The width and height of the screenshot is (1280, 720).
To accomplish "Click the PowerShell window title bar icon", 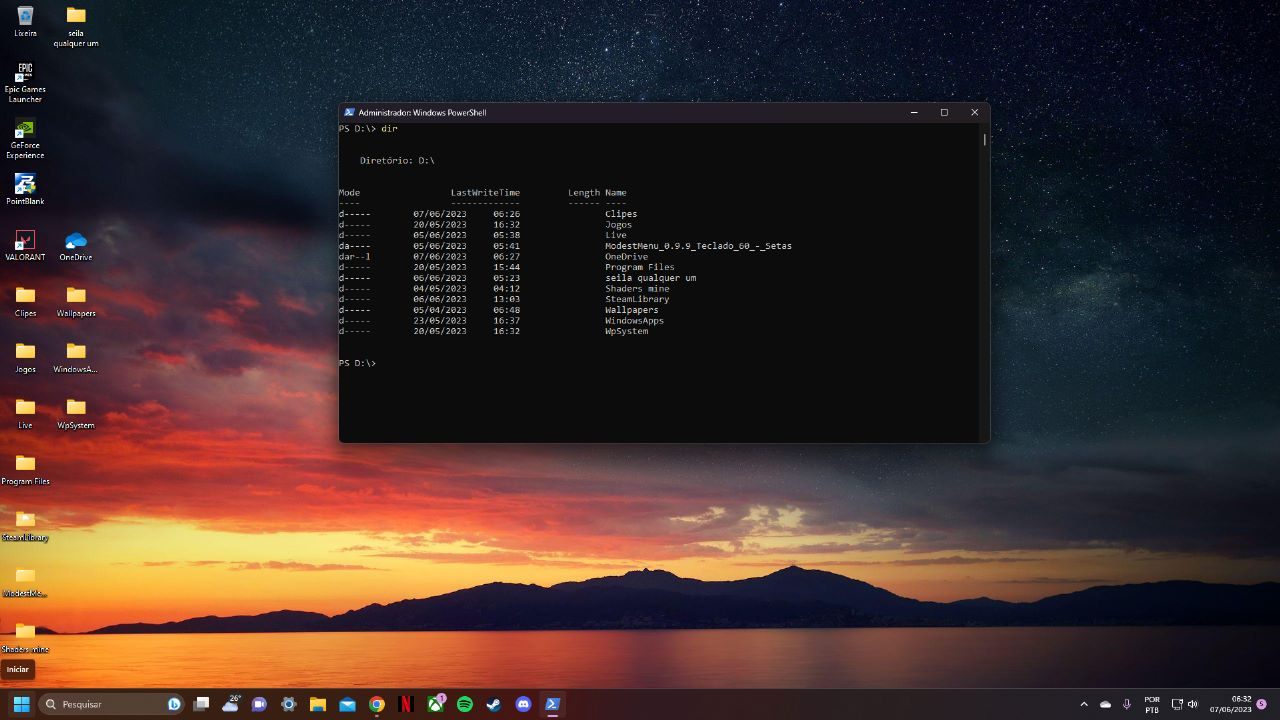I will (349, 112).
